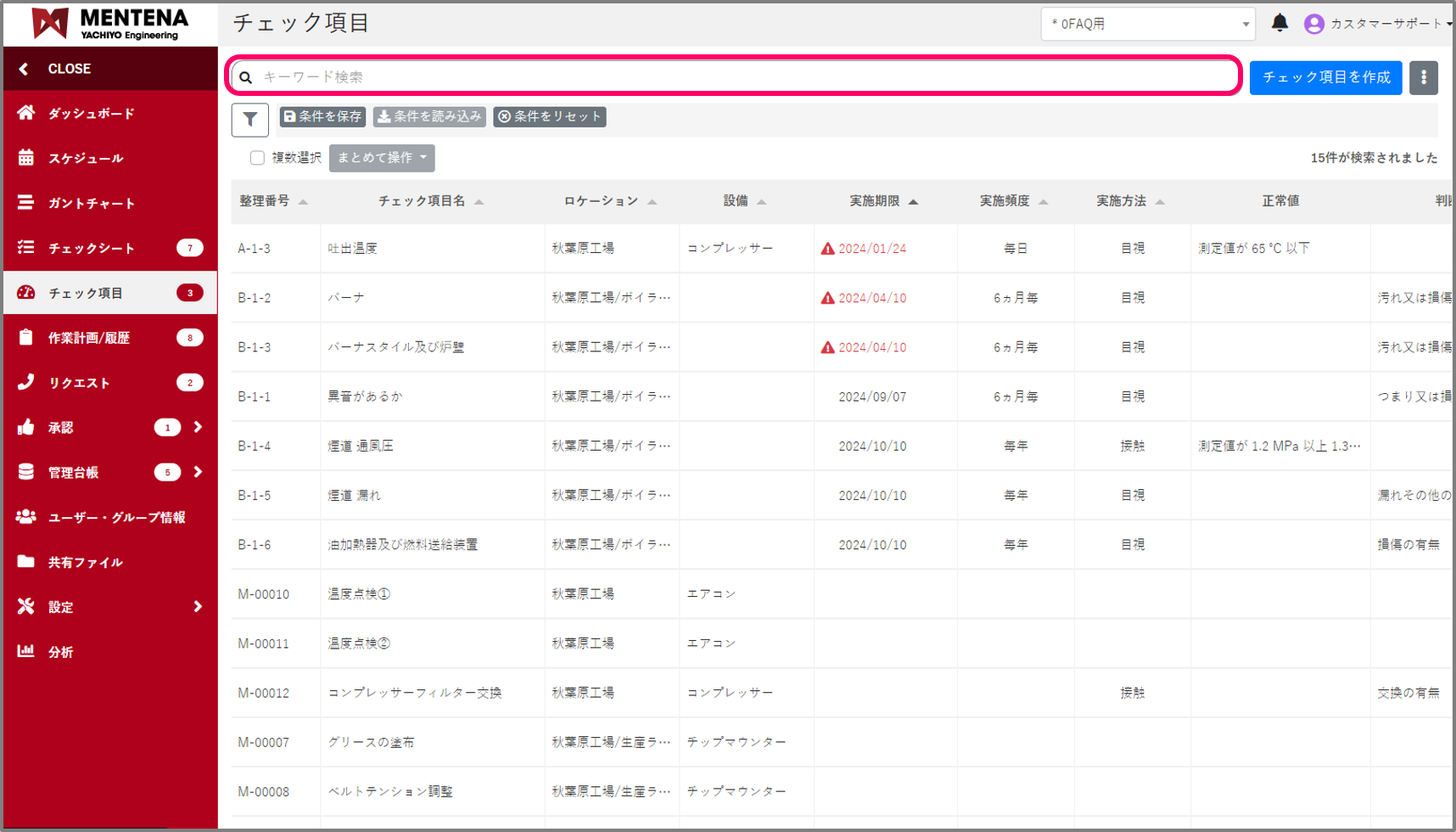
Task: Expand the 管理台帳 submenu arrow
Action: point(198,472)
